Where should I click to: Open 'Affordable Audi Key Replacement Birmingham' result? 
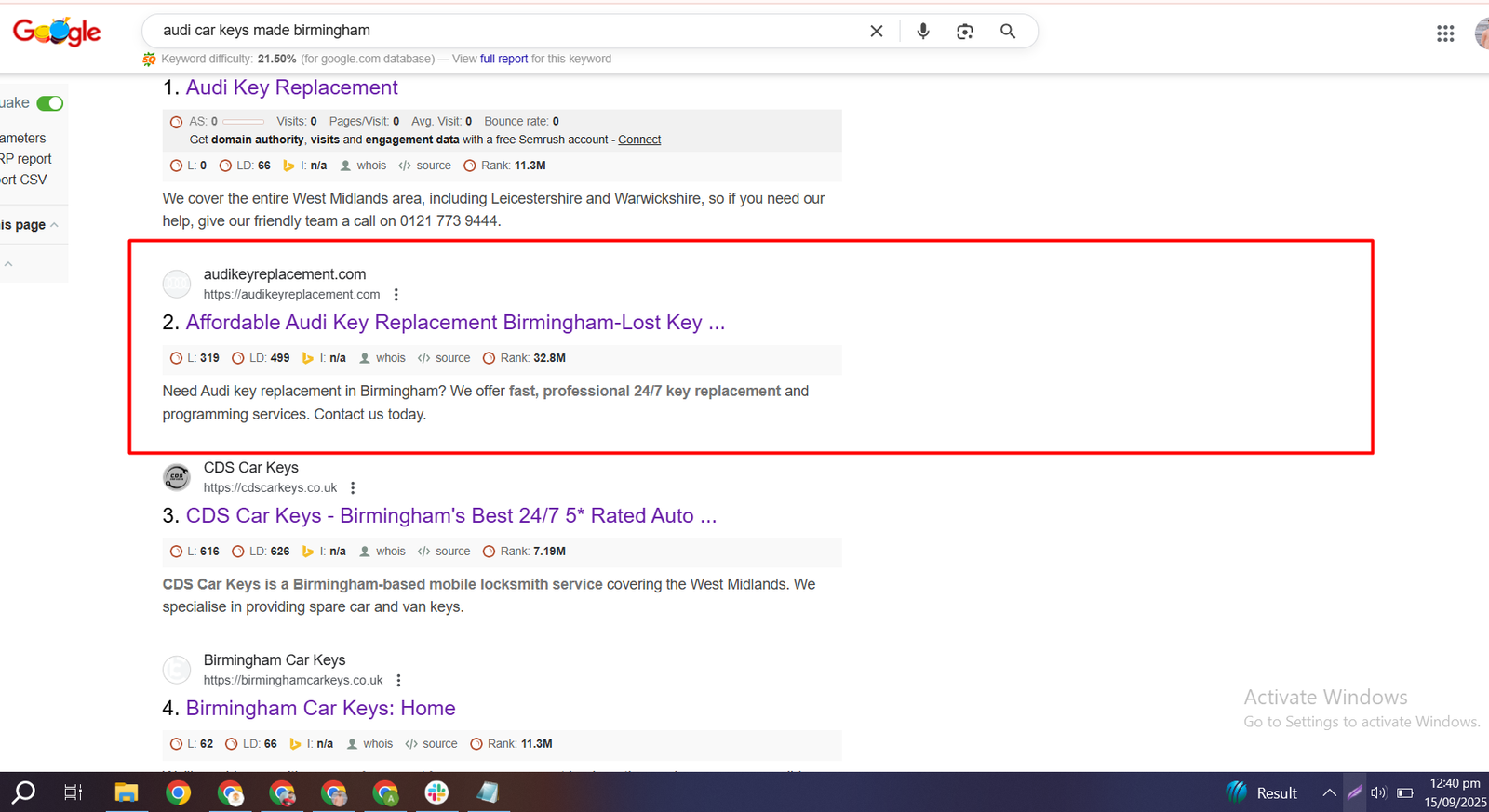(x=455, y=323)
